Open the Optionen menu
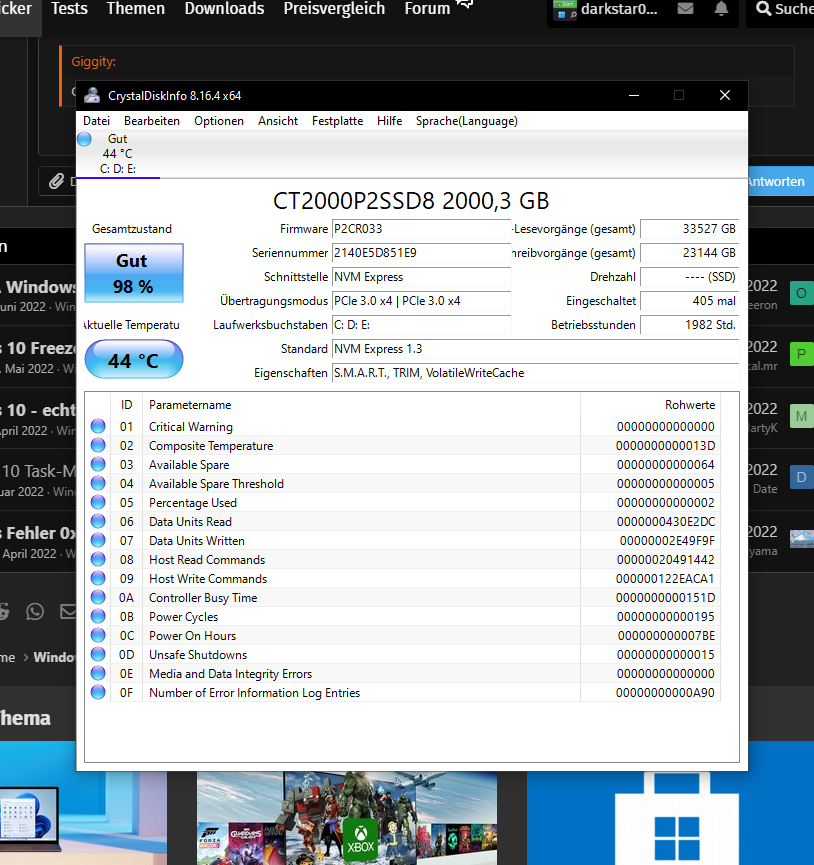814x865 pixels. (218, 121)
